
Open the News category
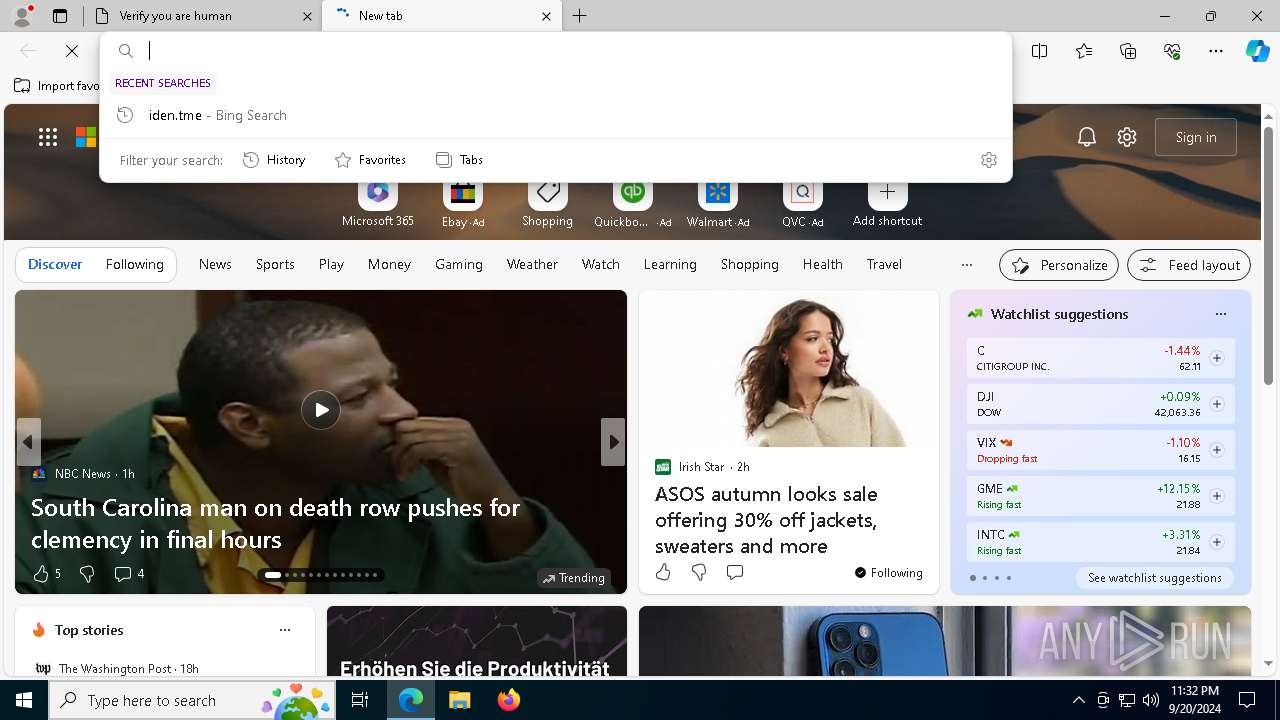coord(215,264)
